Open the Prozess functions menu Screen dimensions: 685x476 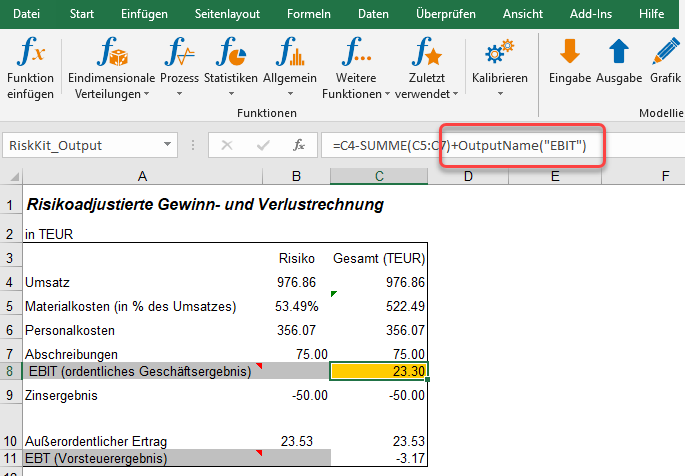180,69
